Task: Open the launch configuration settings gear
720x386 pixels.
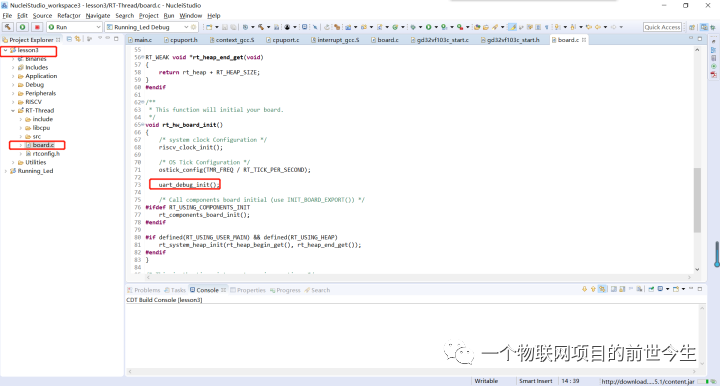Action: [193, 27]
